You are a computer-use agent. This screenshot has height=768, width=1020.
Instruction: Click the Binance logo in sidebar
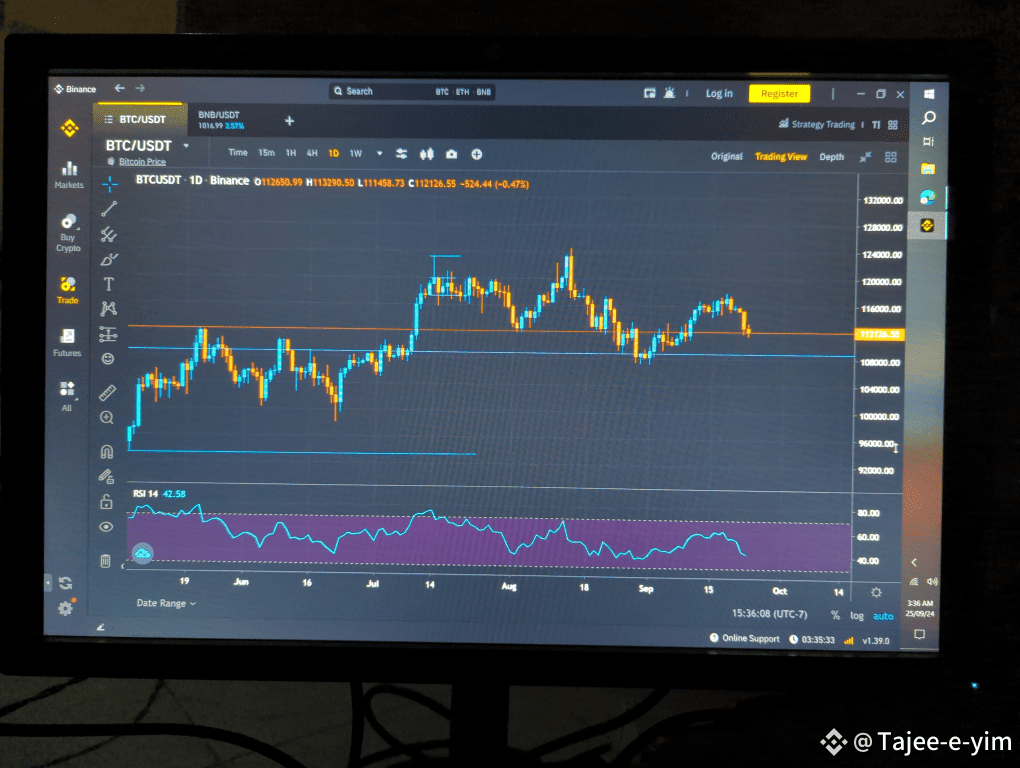[x=70, y=127]
